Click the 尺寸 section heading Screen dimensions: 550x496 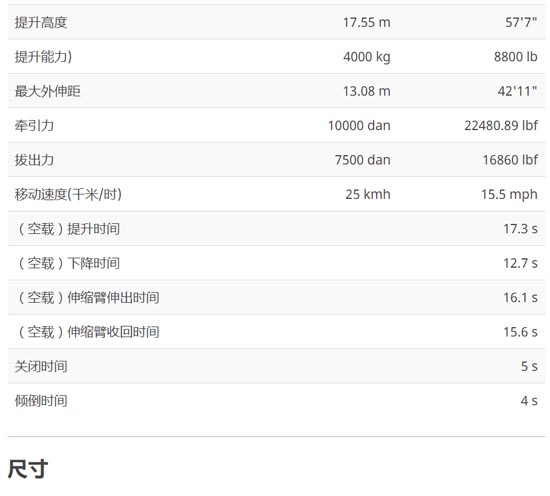coord(28,469)
